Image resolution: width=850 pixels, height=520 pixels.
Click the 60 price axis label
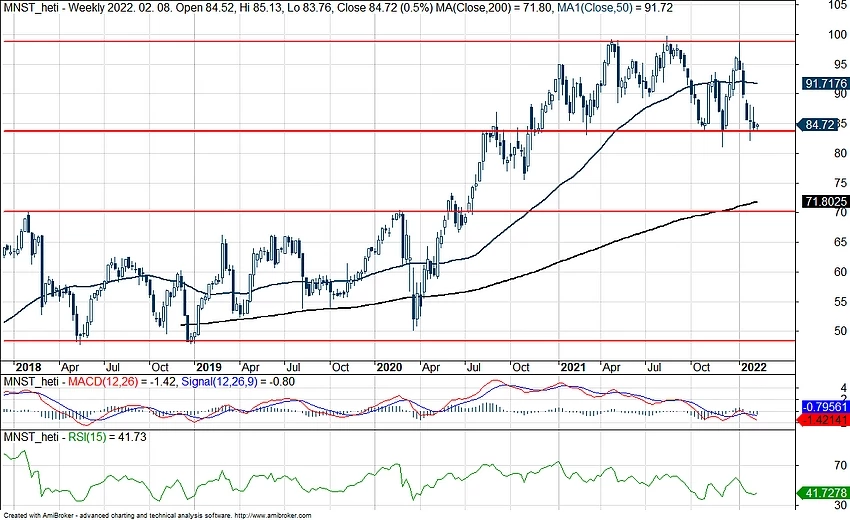click(x=841, y=272)
